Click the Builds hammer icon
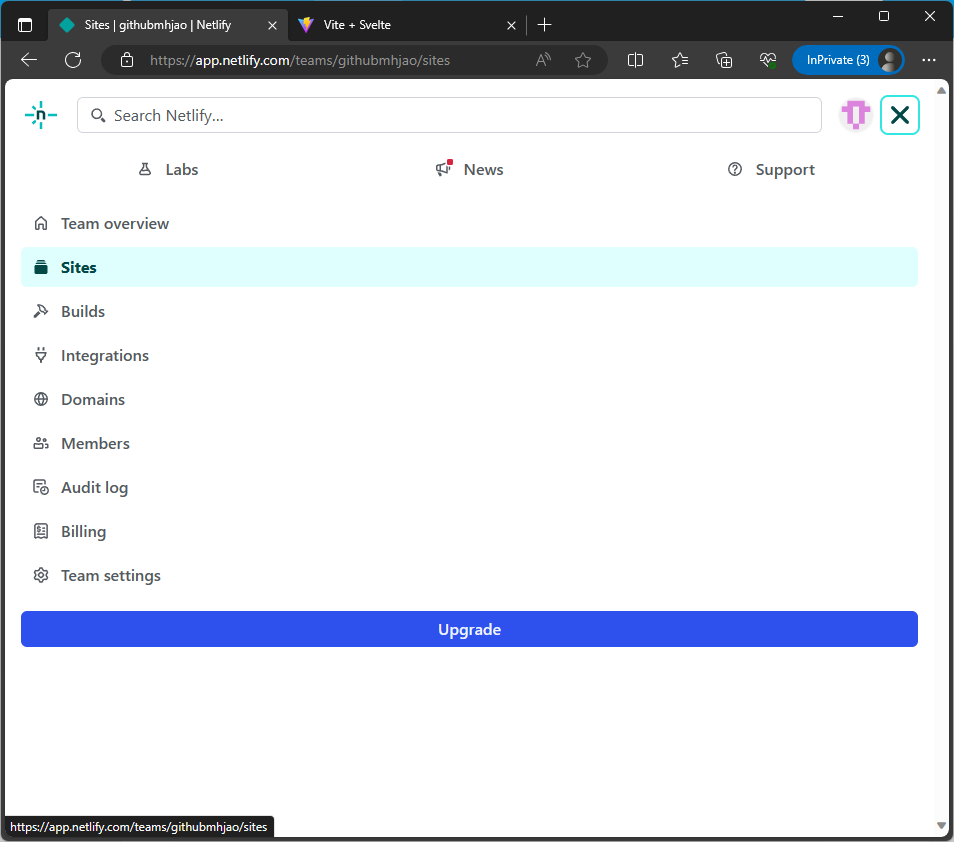This screenshot has height=842, width=954. click(41, 311)
